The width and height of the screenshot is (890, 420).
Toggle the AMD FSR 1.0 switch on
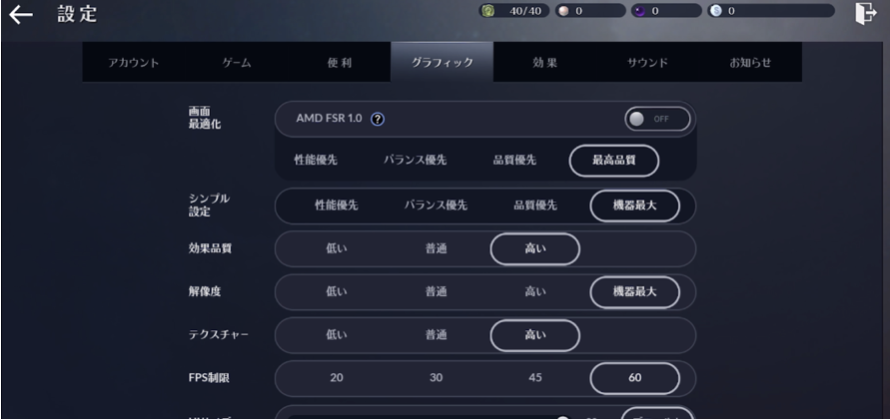pos(656,119)
